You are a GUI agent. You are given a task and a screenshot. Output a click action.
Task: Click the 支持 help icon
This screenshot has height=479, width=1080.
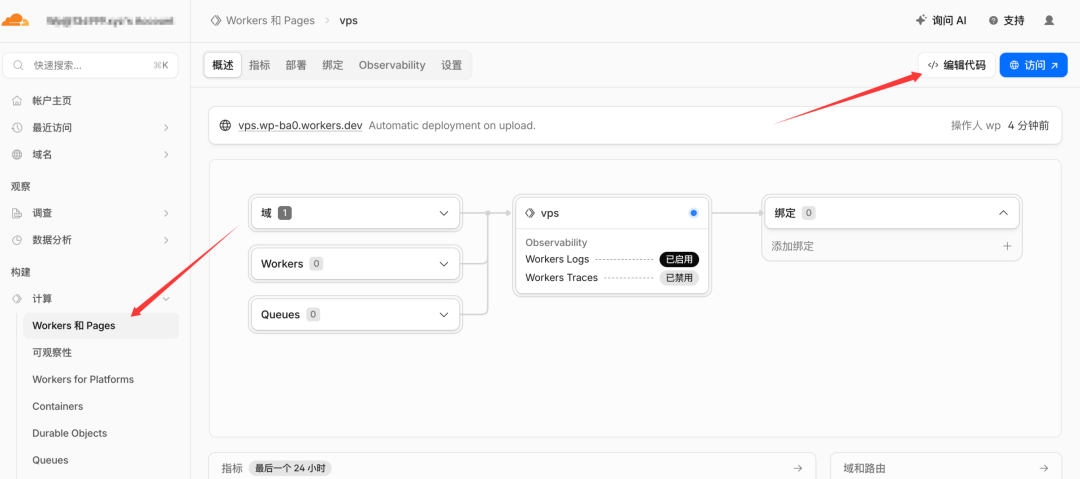coord(993,21)
